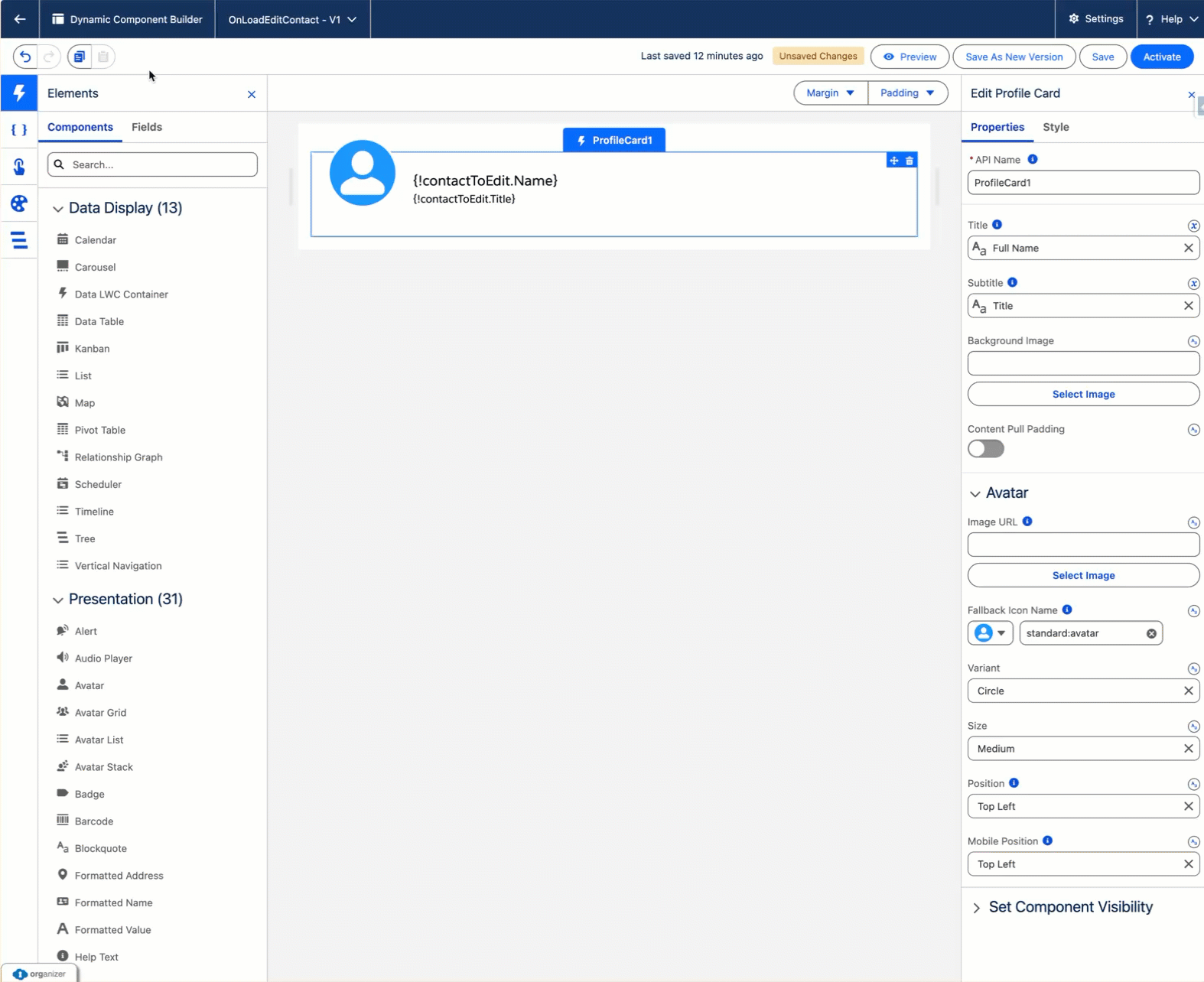Open the curly braces resources sidebar icon
This screenshot has height=982, width=1204.
[x=19, y=130]
